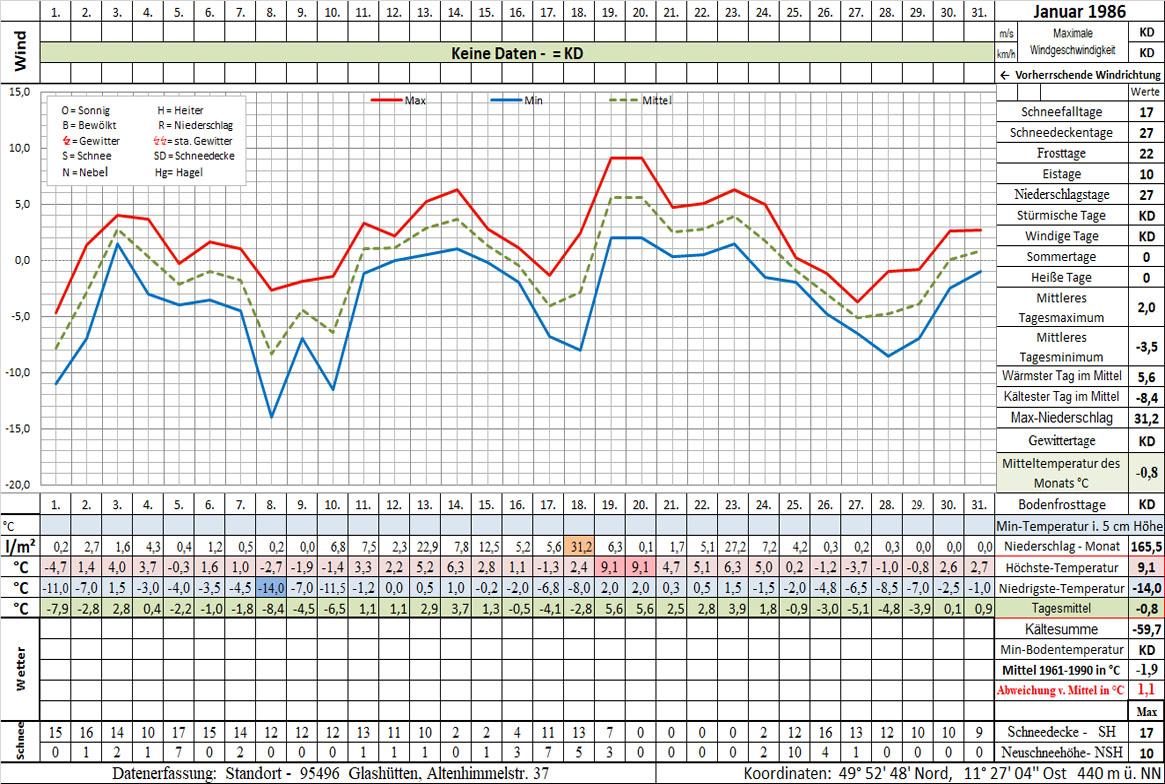The height and width of the screenshot is (784, 1165).
Task: Select the l/m² precipitation row header
Action: pos(20,547)
